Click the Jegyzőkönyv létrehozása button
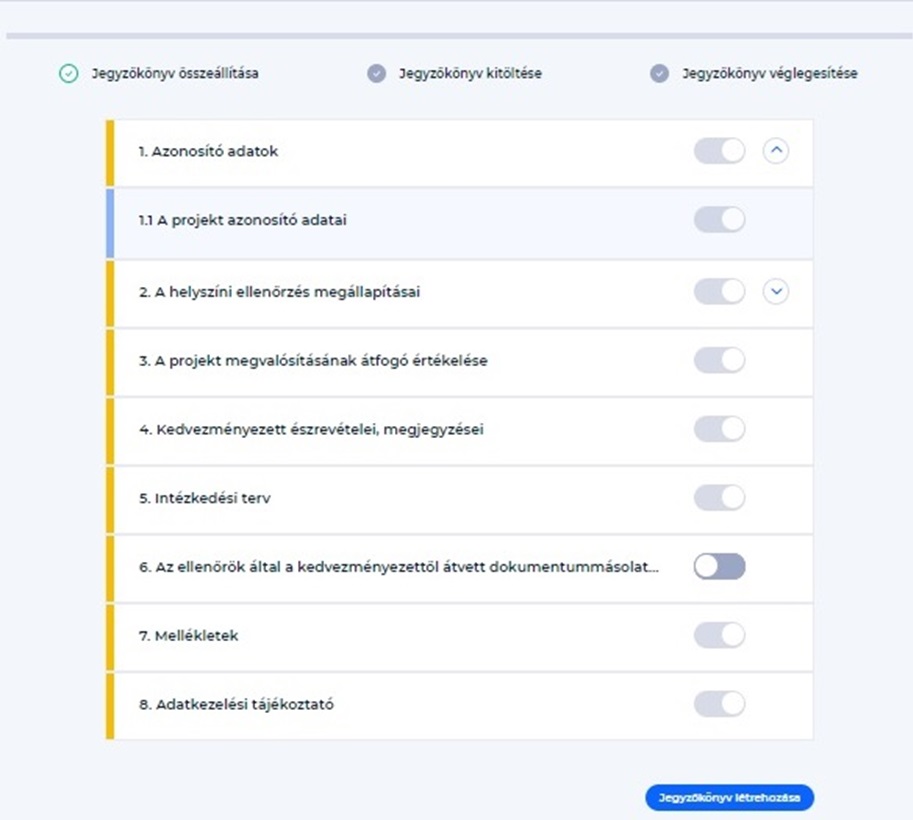 730,797
